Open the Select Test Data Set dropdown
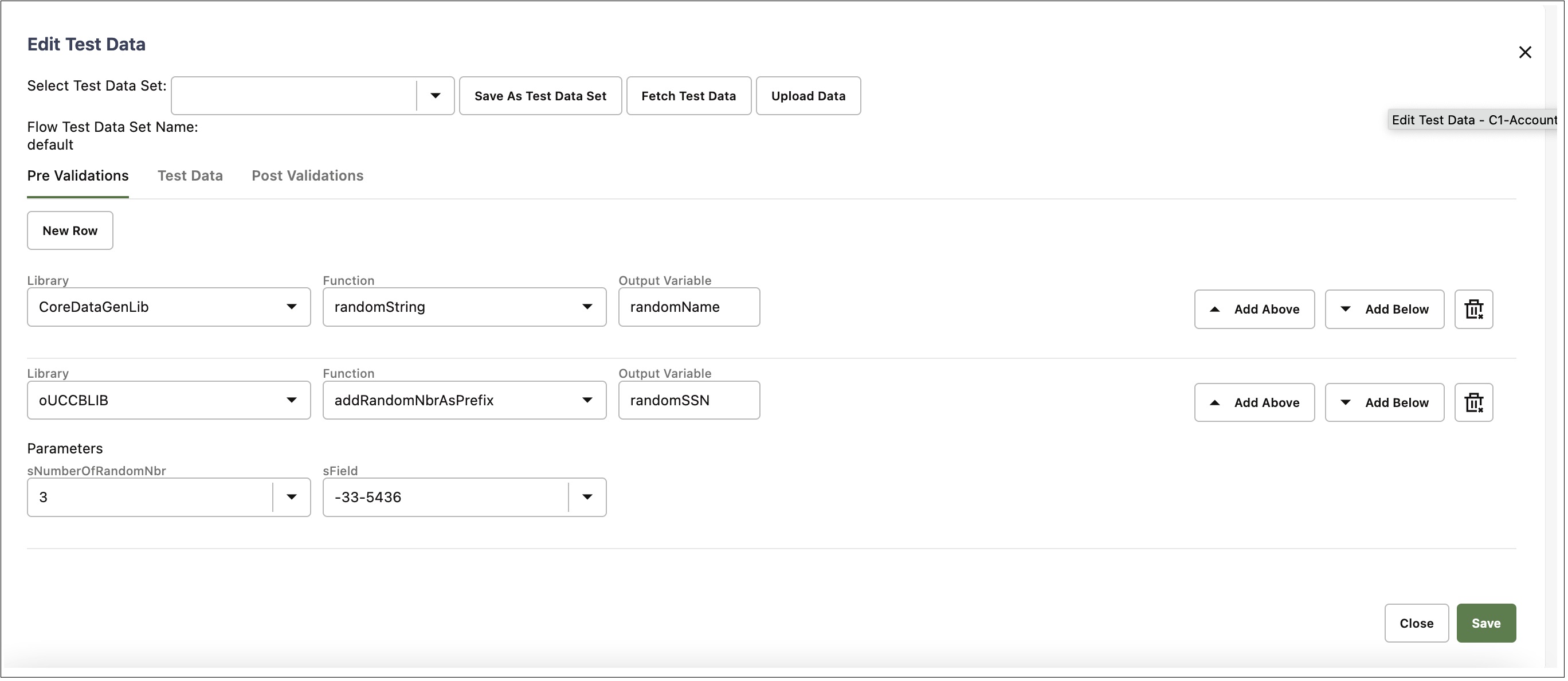Image resolution: width=1568 pixels, height=681 pixels. click(x=435, y=96)
